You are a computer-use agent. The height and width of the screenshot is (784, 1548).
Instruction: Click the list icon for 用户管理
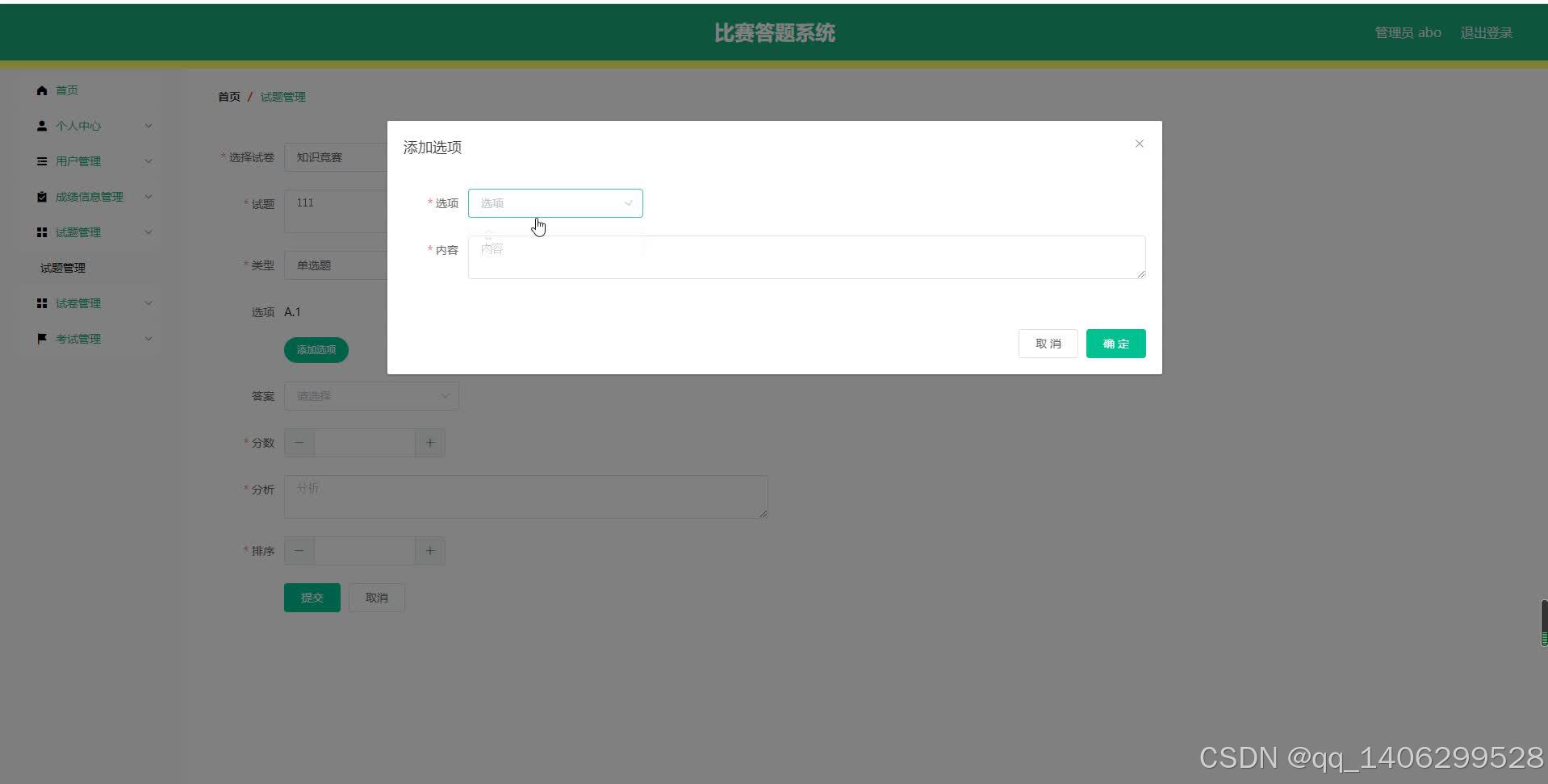coord(41,161)
